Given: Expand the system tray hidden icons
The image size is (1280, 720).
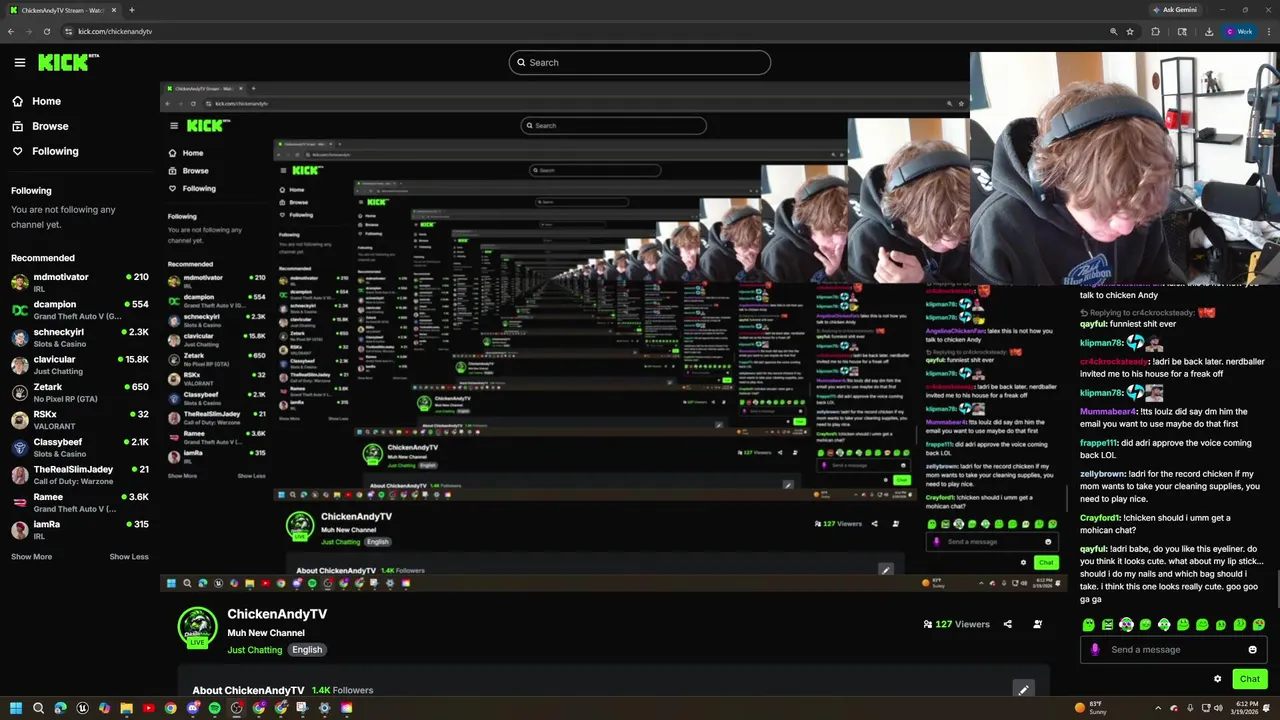Looking at the screenshot, I should 1158,708.
